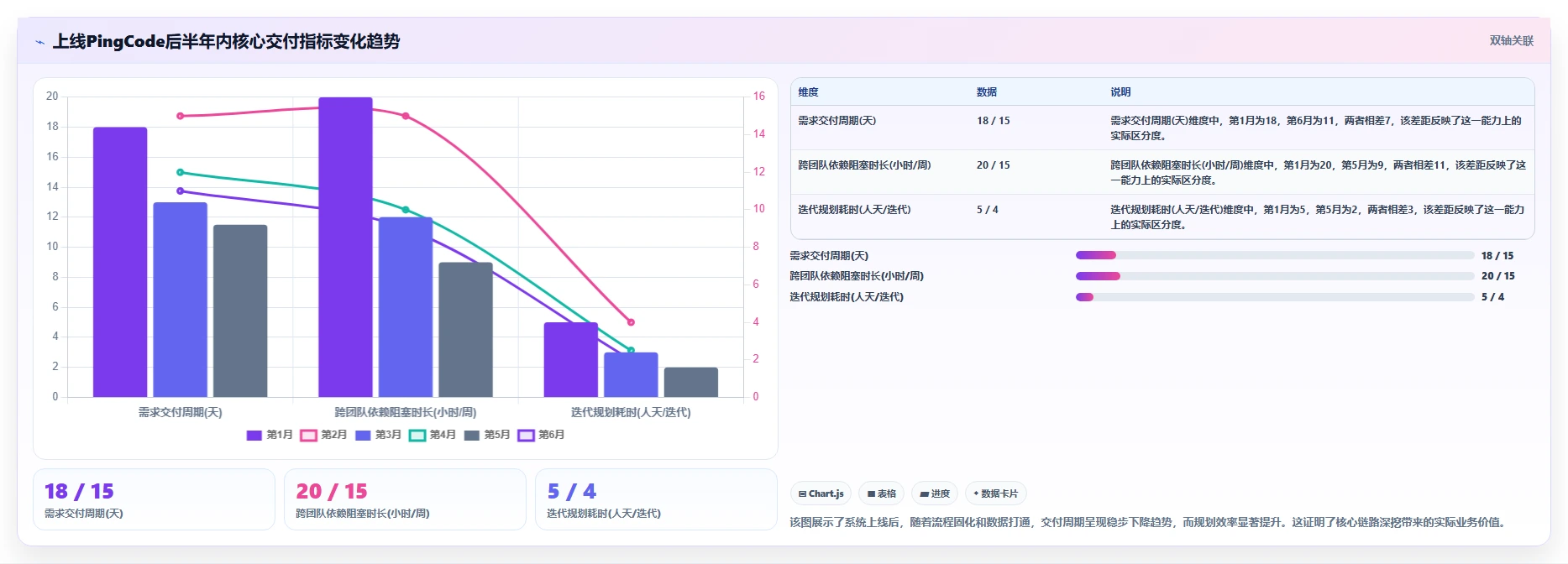Click the purple 第1月 bar in 迭代规划耗时 group
This screenshot has width=1568, height=564.
[571, 359]
